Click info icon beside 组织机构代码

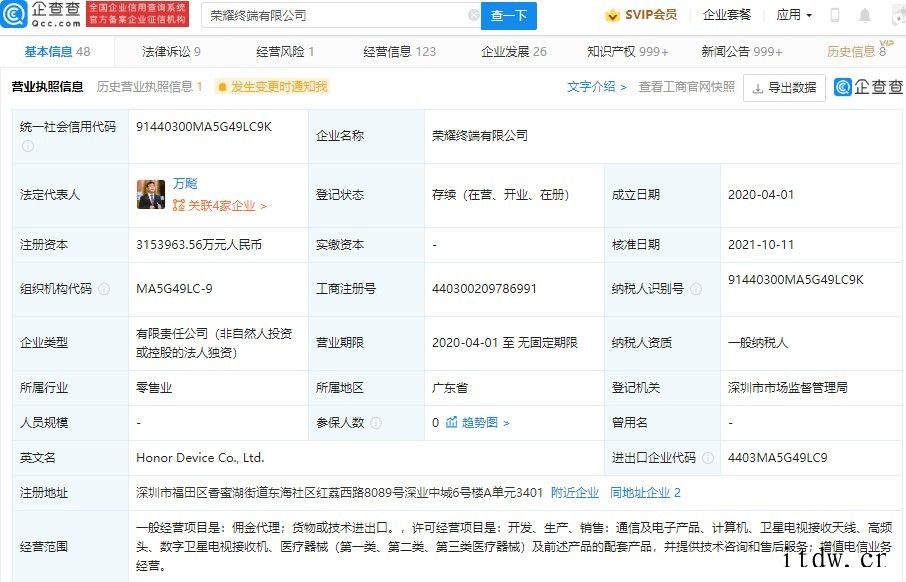click(x=104, y=289)
